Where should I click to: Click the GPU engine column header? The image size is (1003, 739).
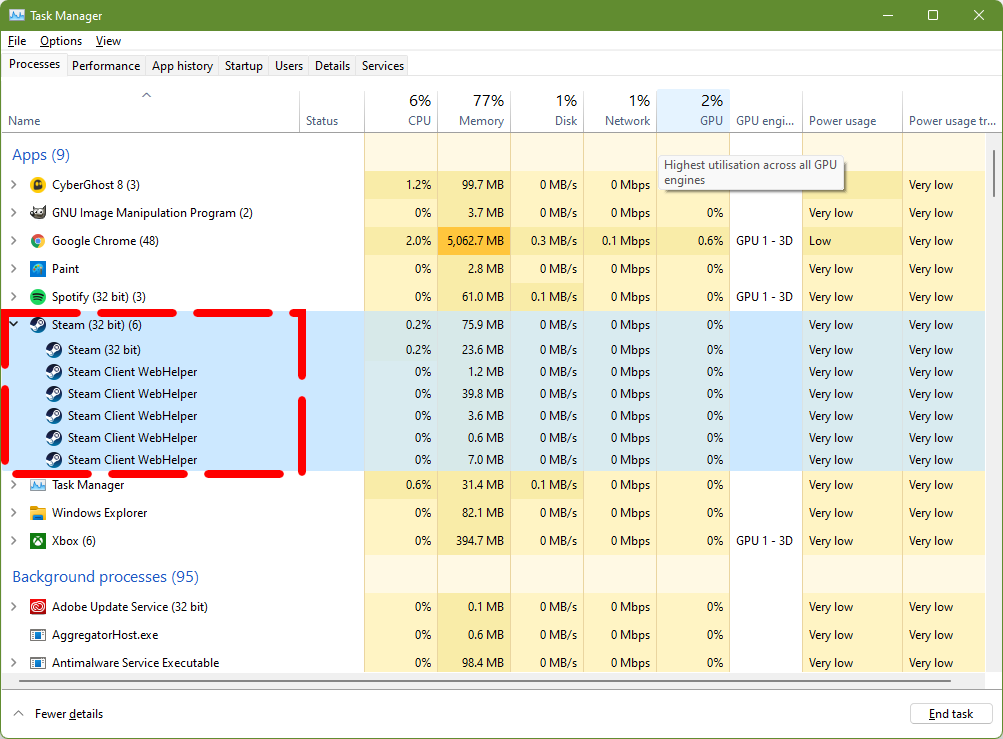click(x=766, y=111)
